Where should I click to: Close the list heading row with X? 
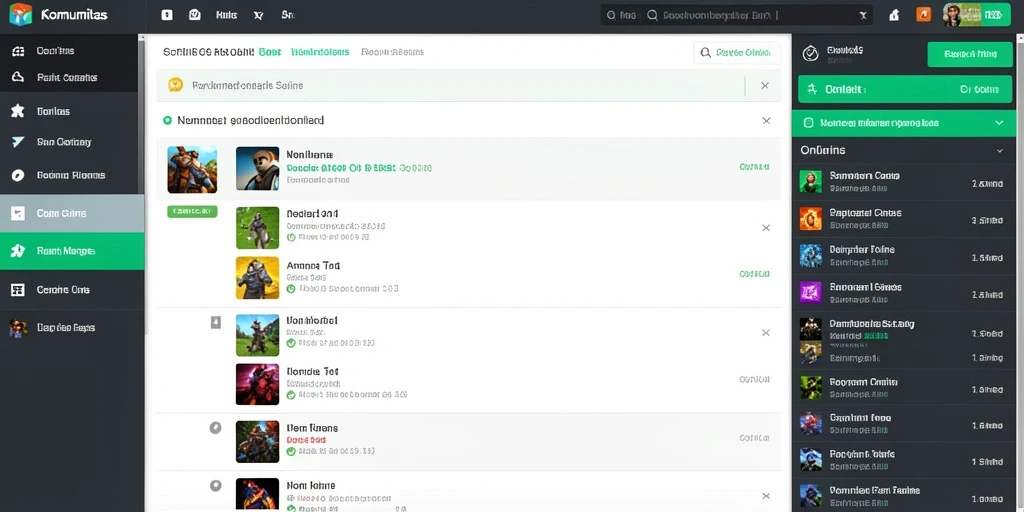pyautogui.click(x=767, y=121)
